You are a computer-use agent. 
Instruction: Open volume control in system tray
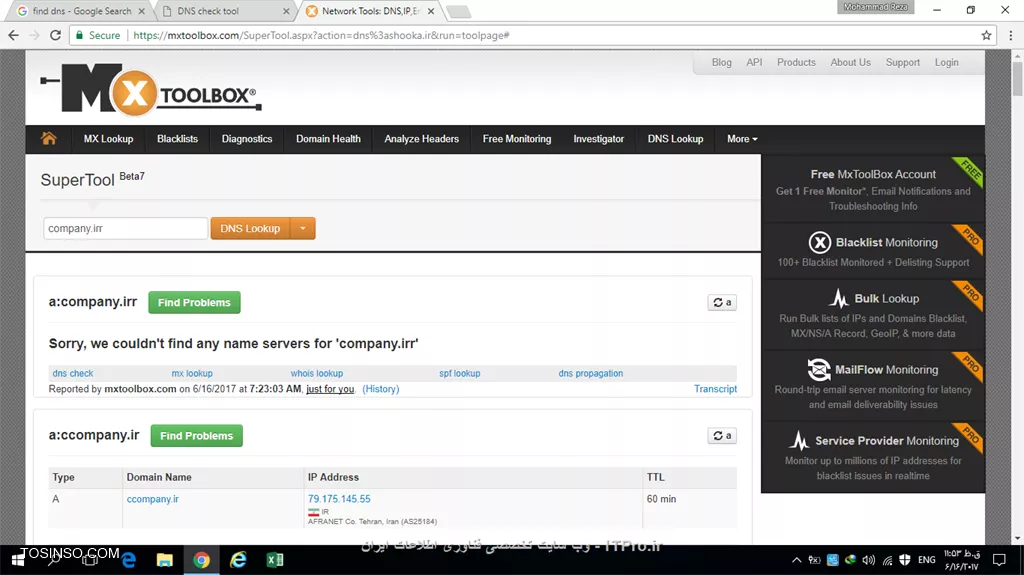pyautogui.click(x=869, y=560)
